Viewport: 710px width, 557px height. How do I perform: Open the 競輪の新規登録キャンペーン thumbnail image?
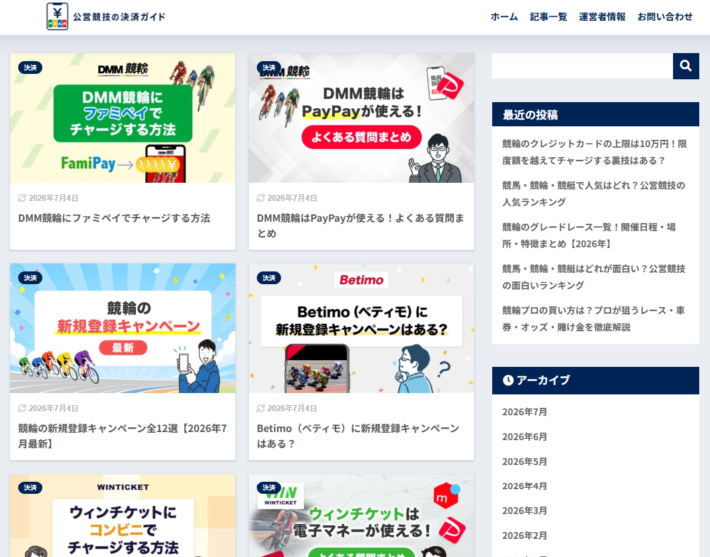(123, 328)
